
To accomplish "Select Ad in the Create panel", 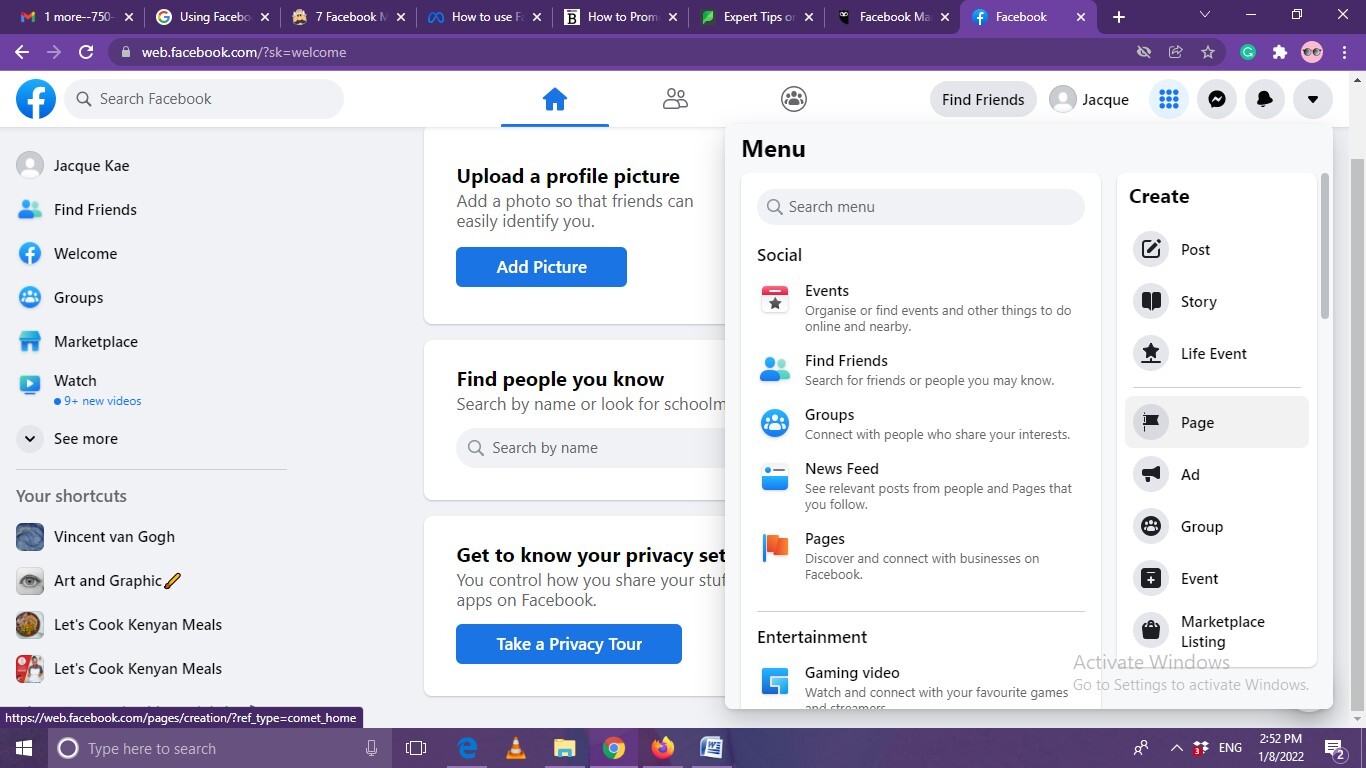I will [x=1189, y=475].
